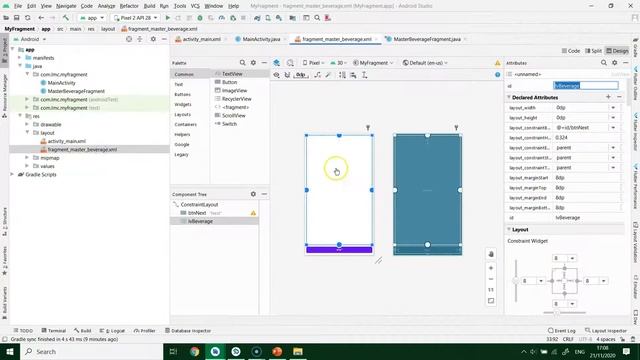Open Attributes panel settings gear

615,63
